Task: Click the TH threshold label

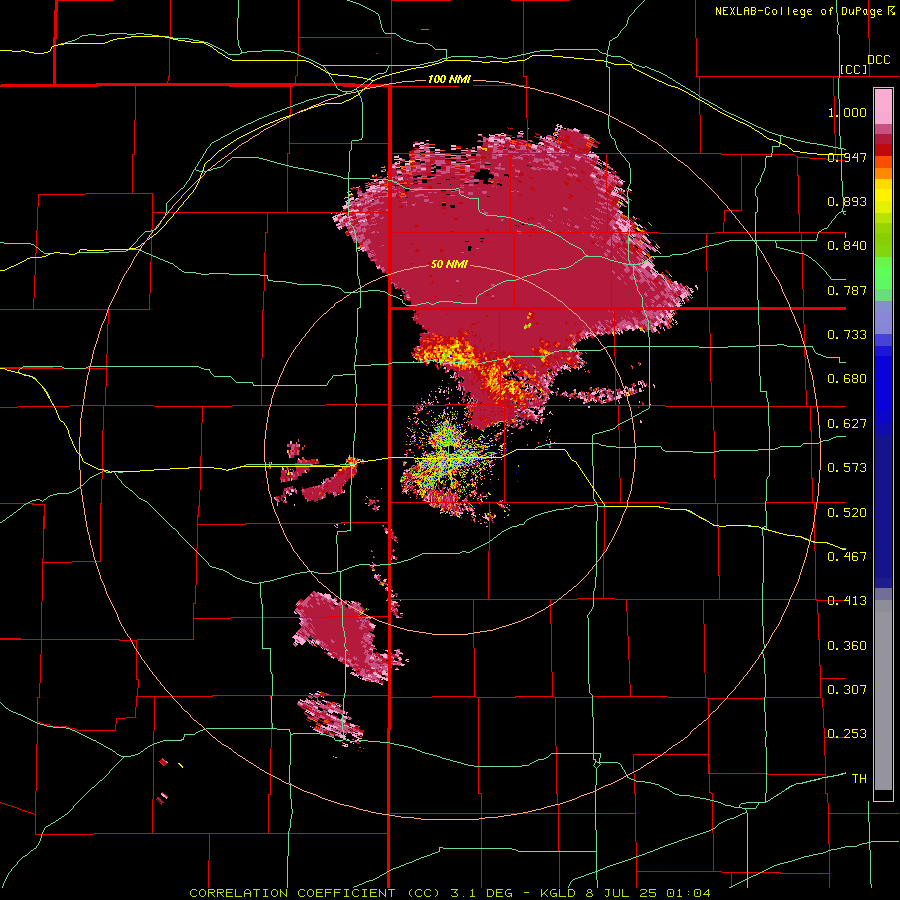Action: (859, 779)
